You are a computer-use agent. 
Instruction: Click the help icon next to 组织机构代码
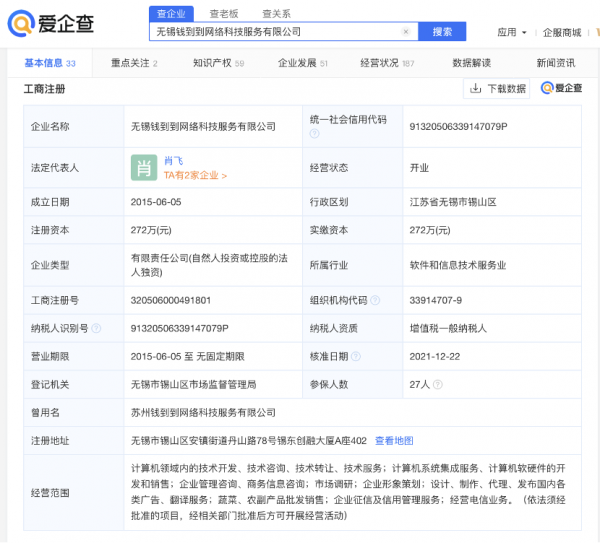tap(374, 299)
